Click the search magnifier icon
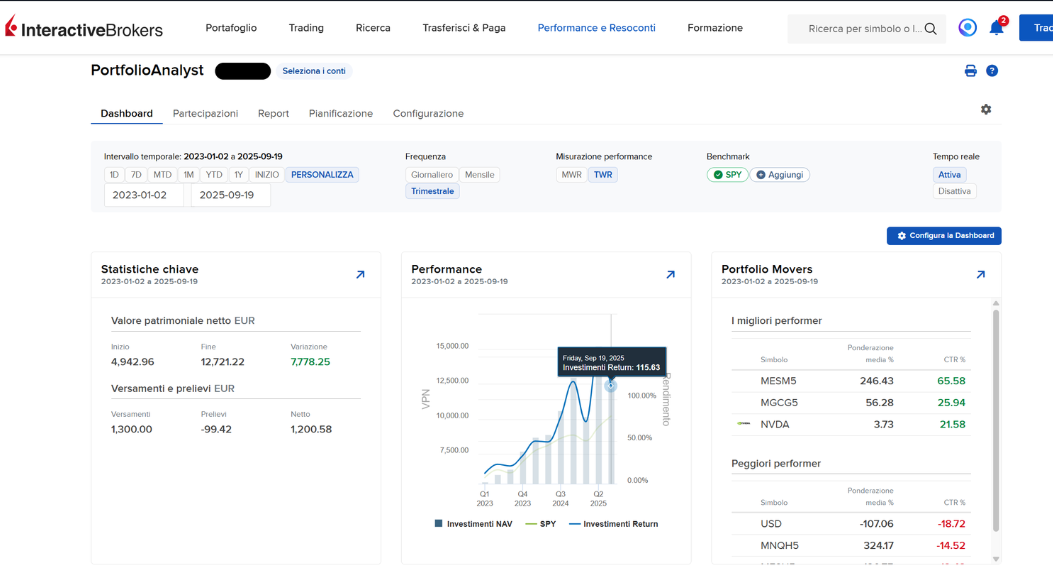The width and height of the screenshot is (1053, 566). coord(931,28)
